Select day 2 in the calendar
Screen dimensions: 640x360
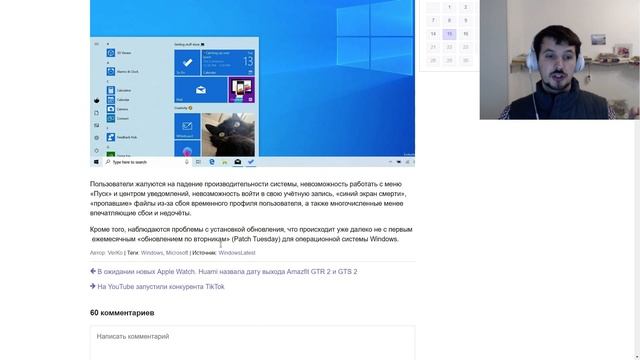(x=465, y=7)
